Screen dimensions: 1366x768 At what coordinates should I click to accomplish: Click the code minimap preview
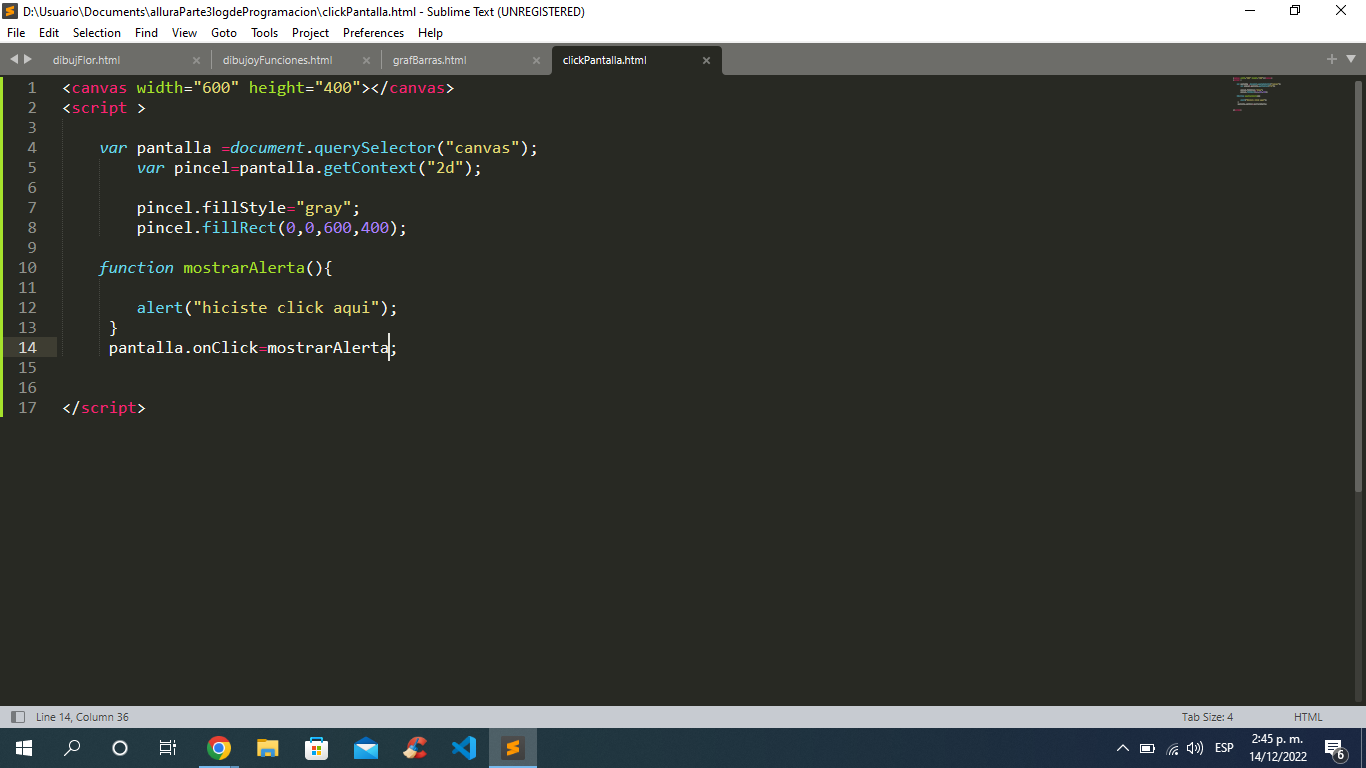[1257, 93]
